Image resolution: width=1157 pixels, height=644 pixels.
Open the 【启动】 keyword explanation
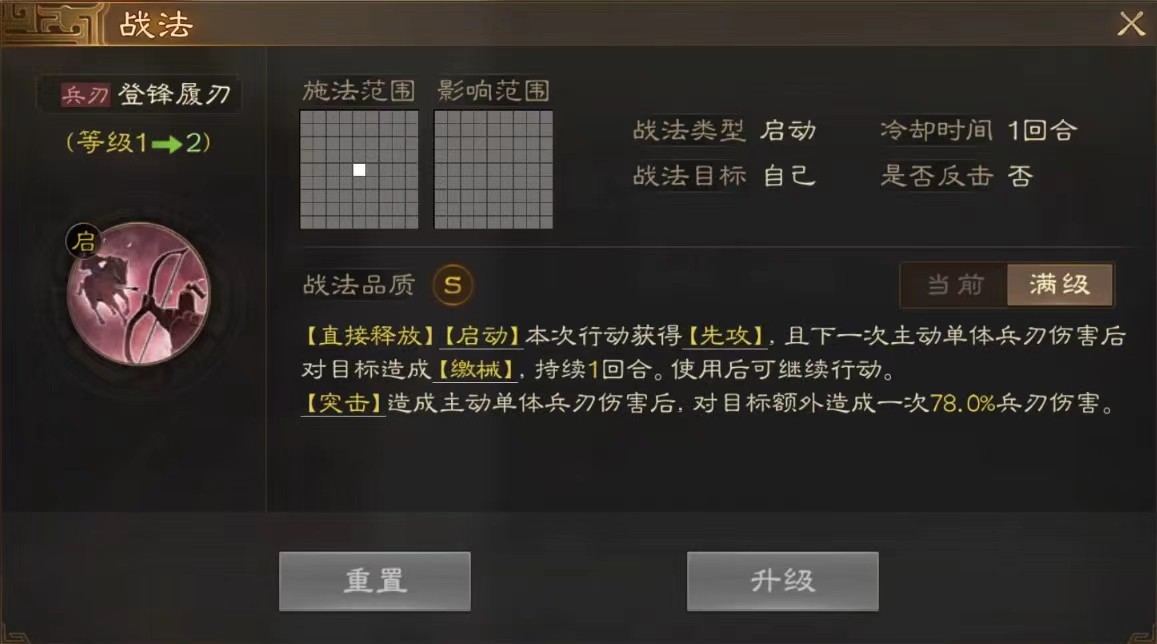click(481, 336)
